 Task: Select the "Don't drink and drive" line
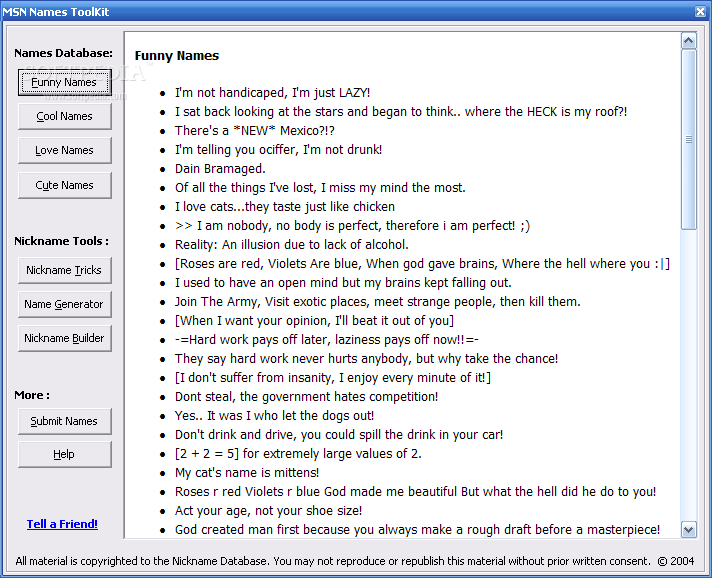pos(339,435)
